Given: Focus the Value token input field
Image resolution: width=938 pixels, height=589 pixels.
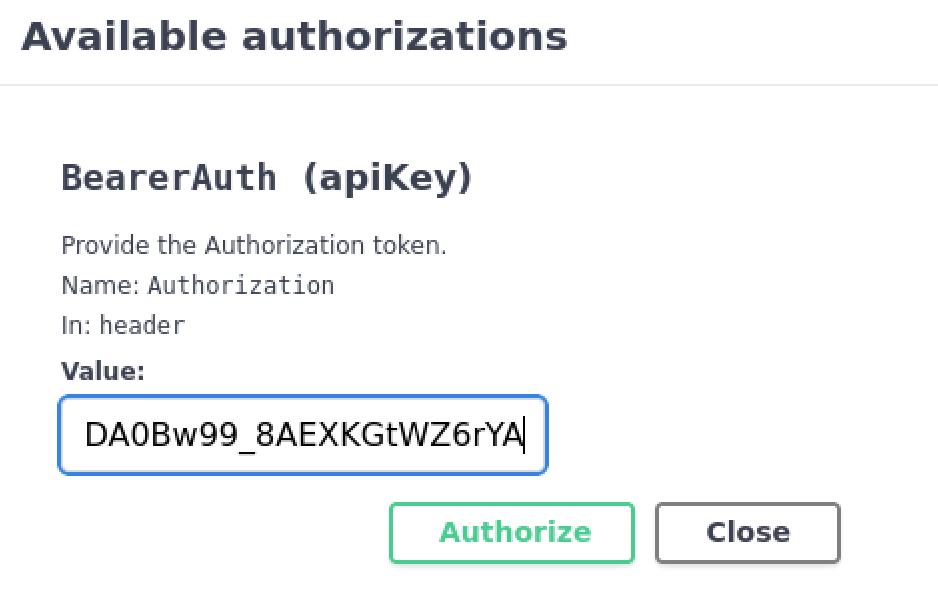Looking at the screenshot, I should click(303, 435).
